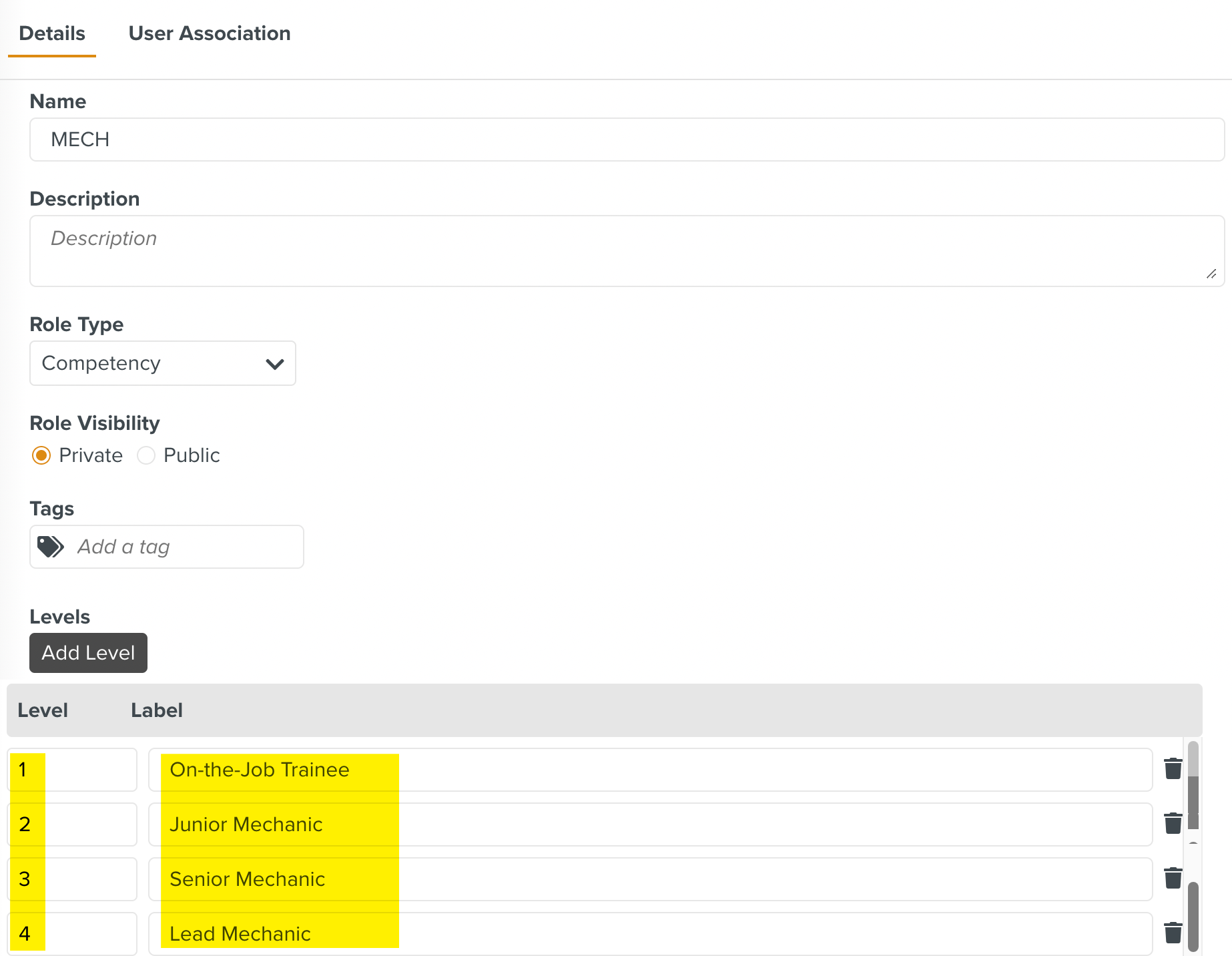The height and width of the screenshot is (956, 1232).
Task: Open the Details tab
Action: (x=52, y=33)
